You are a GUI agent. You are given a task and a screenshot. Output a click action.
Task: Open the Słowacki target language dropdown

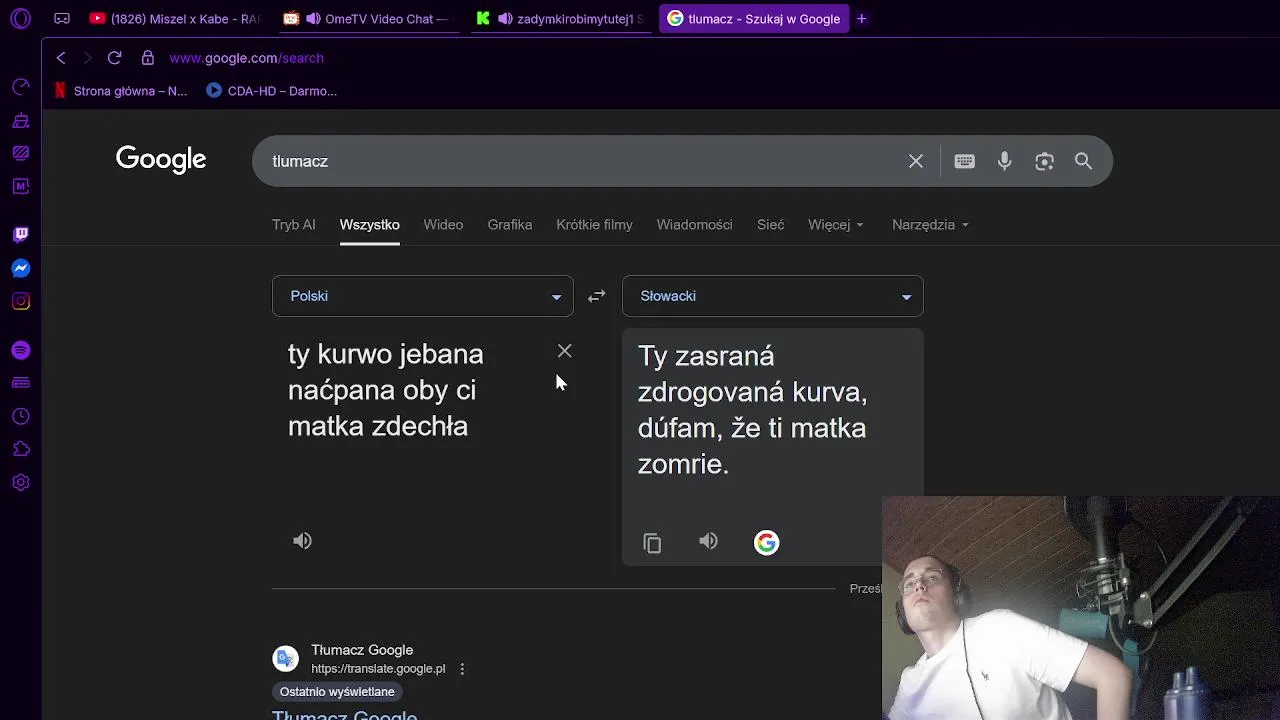[773, 296]
